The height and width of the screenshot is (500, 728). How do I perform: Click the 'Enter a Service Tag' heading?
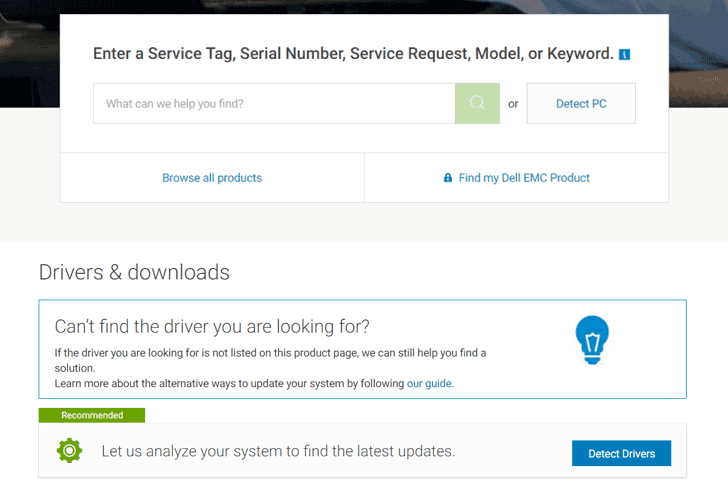pyautogui.click(x=352, y=54)
